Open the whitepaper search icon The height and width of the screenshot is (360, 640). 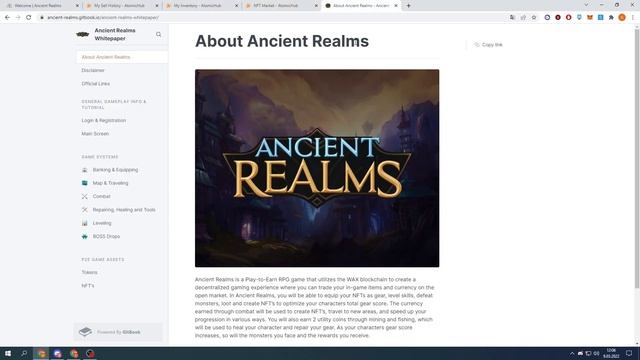coord(158,35)
